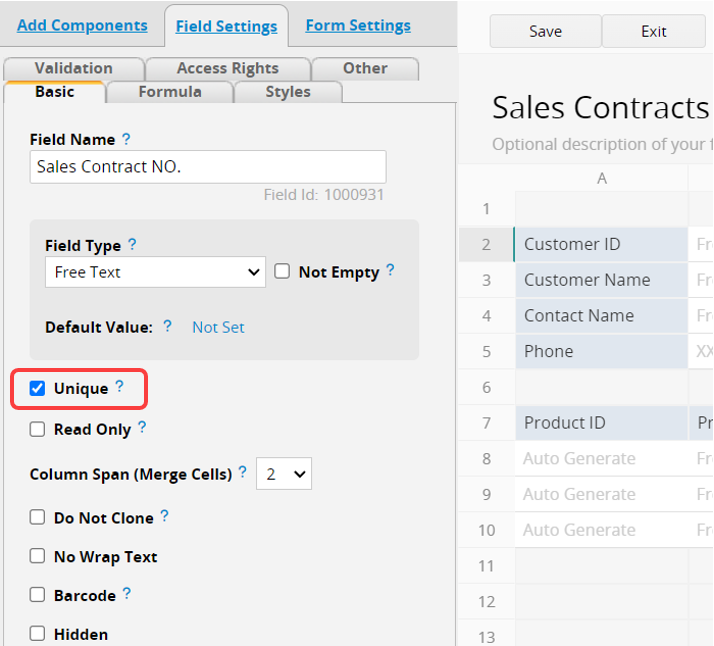Open the Form Settings tab
The image size is (714, 646).
coord(358,25)
